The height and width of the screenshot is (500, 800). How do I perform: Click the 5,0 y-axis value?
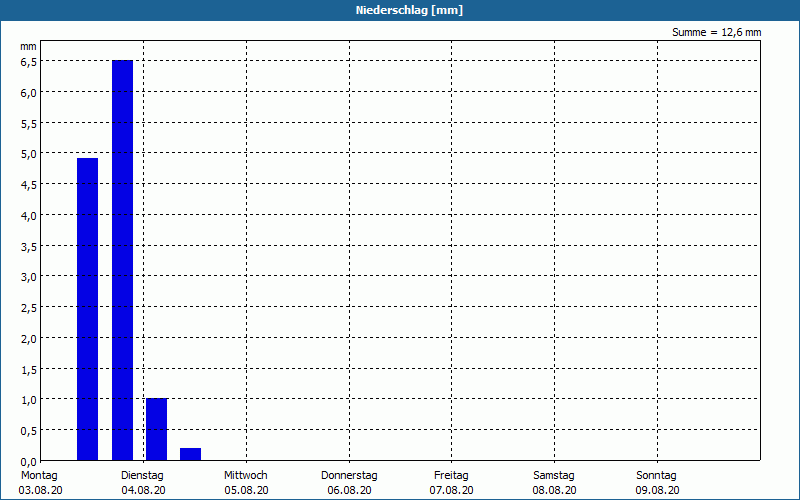click(x=29, y=154)
